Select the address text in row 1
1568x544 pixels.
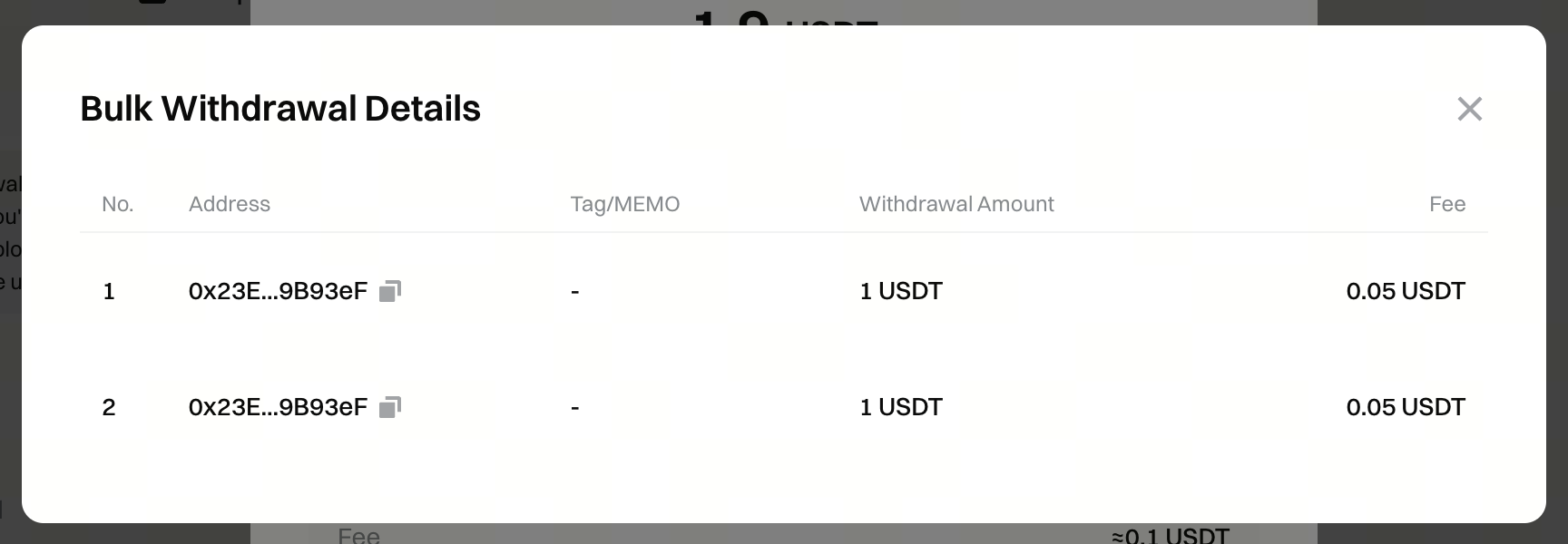[x=278, y=291]
